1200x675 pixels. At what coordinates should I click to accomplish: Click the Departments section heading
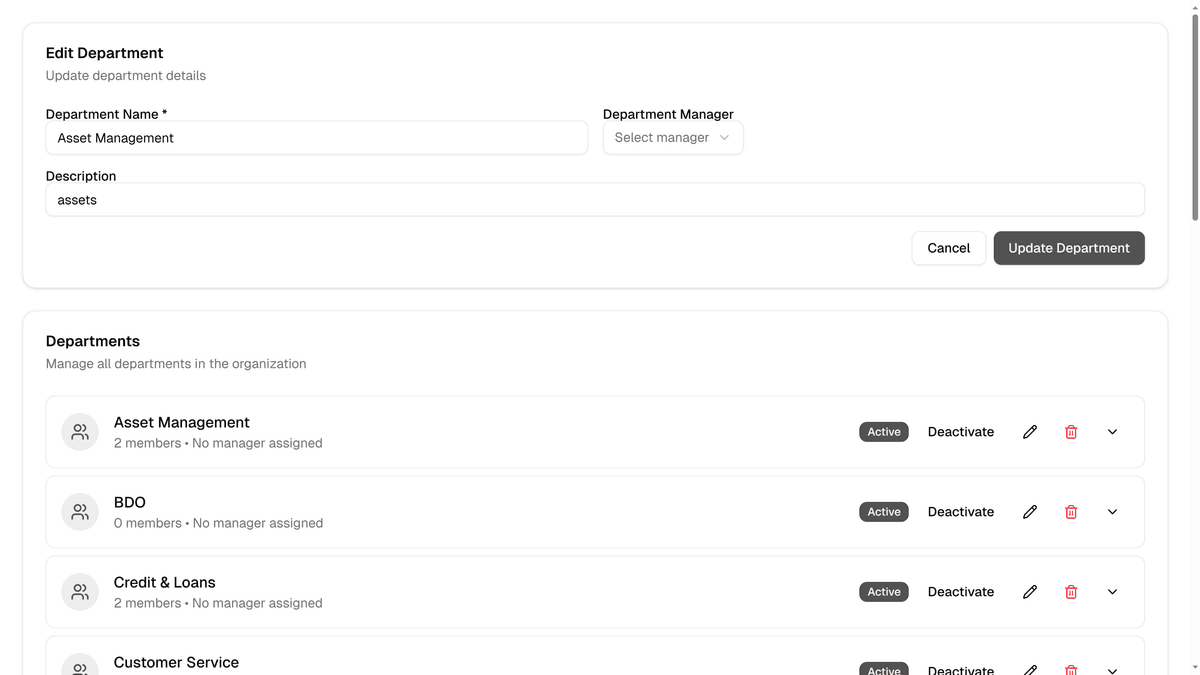tap(93, 341)
